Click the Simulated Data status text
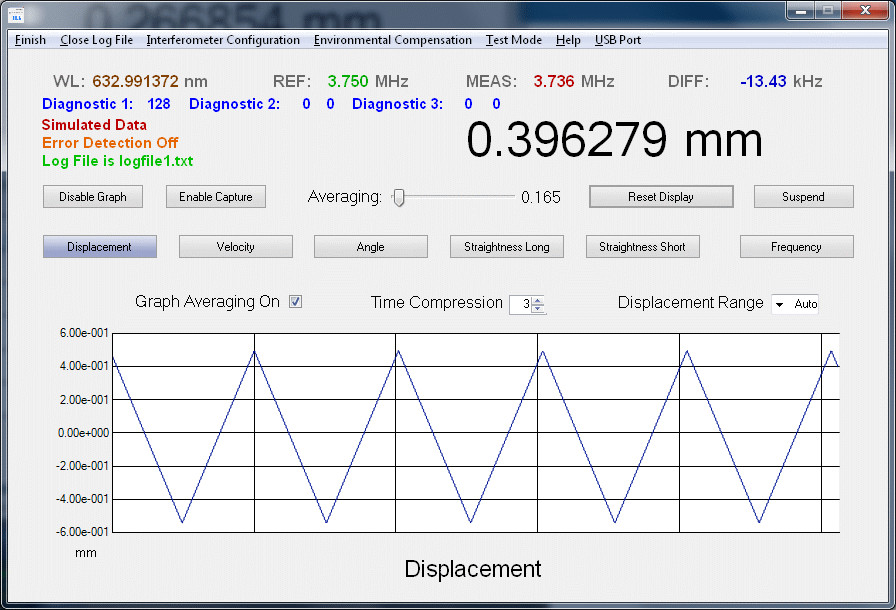 pyautogui.click(x=94, y=125)
